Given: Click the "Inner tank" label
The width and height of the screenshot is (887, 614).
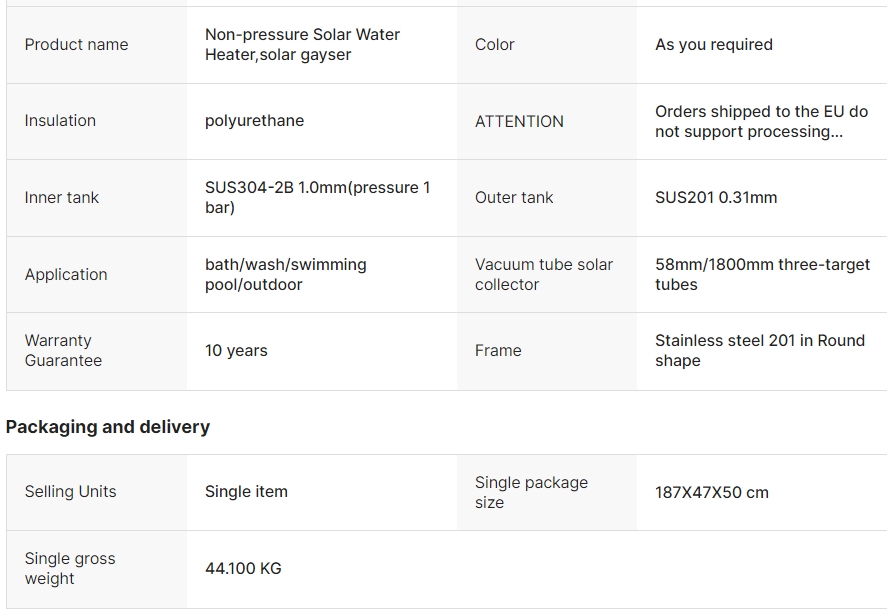Looking at the screenshot, I should [61, 197].
